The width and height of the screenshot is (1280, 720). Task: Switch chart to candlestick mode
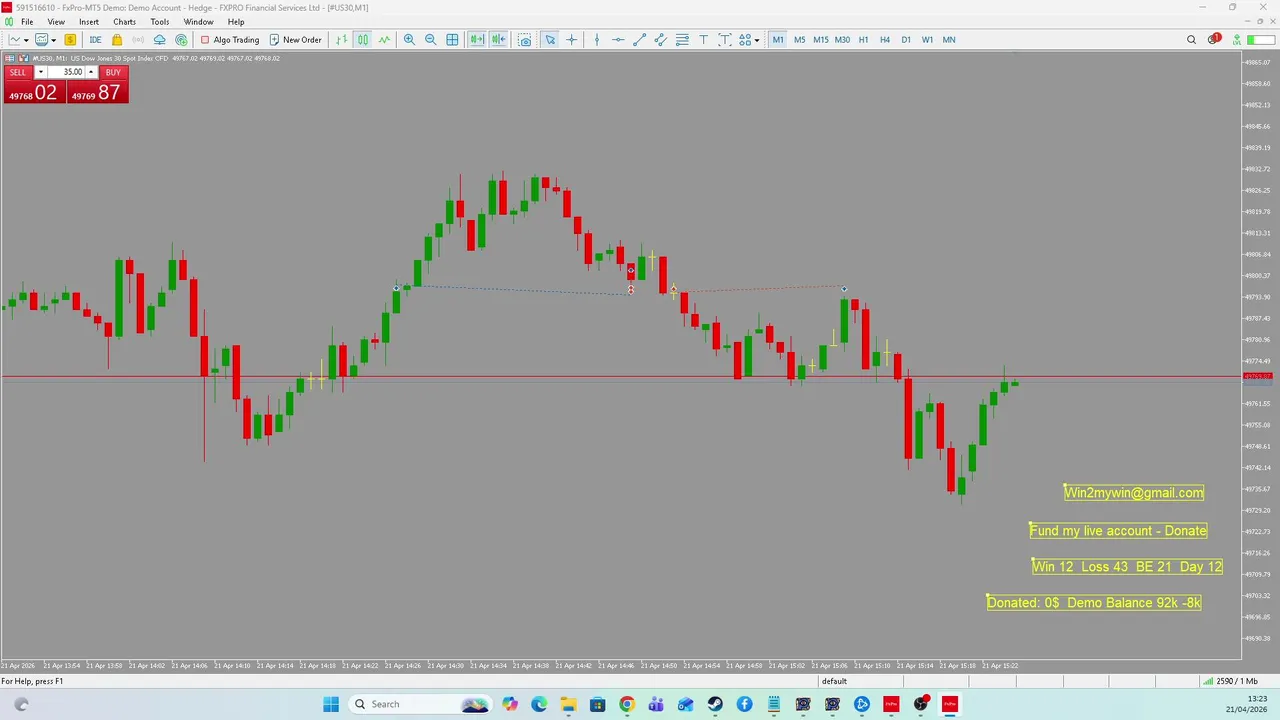[363, 40]
